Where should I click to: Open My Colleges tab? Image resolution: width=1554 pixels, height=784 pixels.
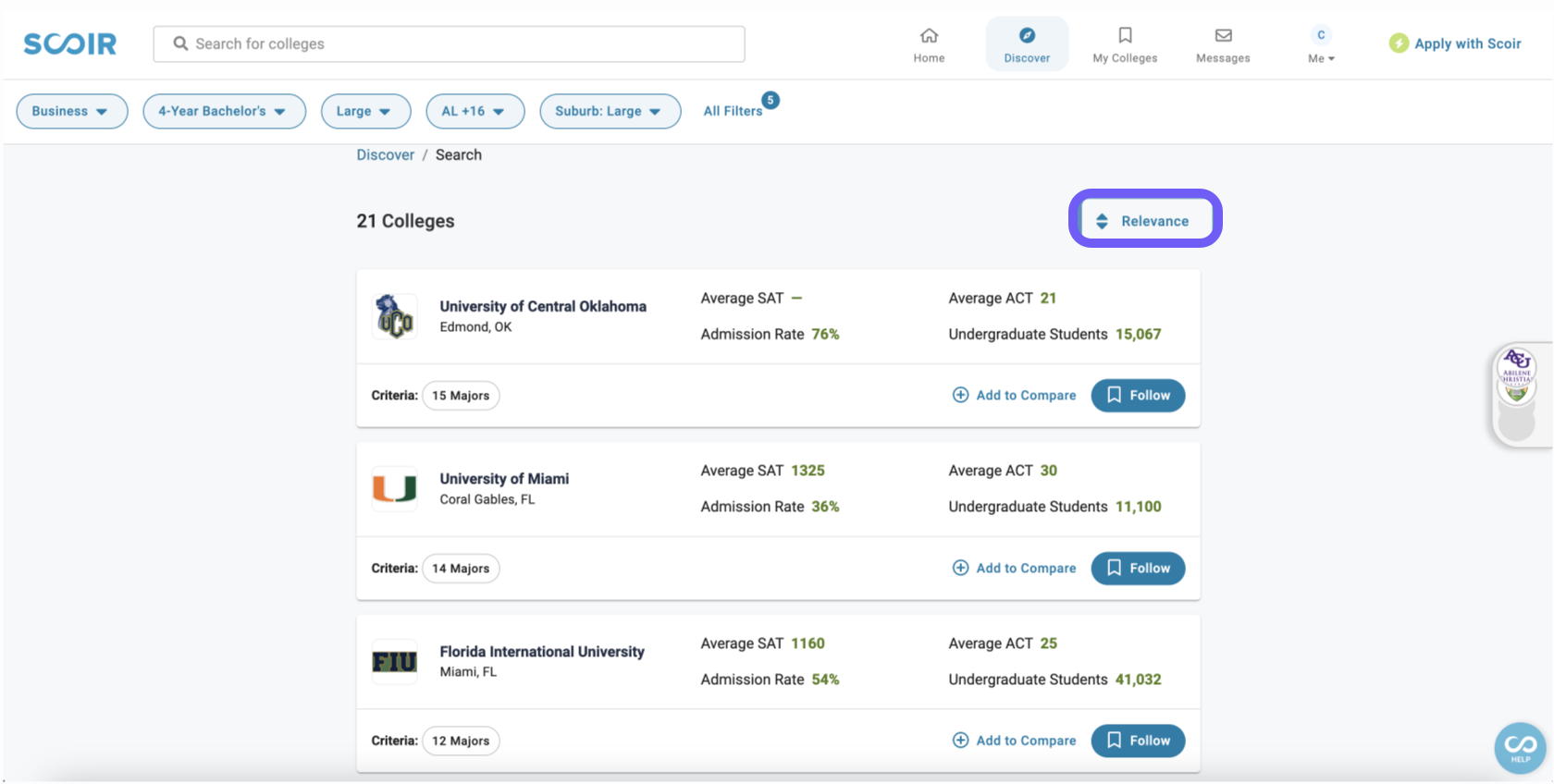click(x=1125, y=44)
